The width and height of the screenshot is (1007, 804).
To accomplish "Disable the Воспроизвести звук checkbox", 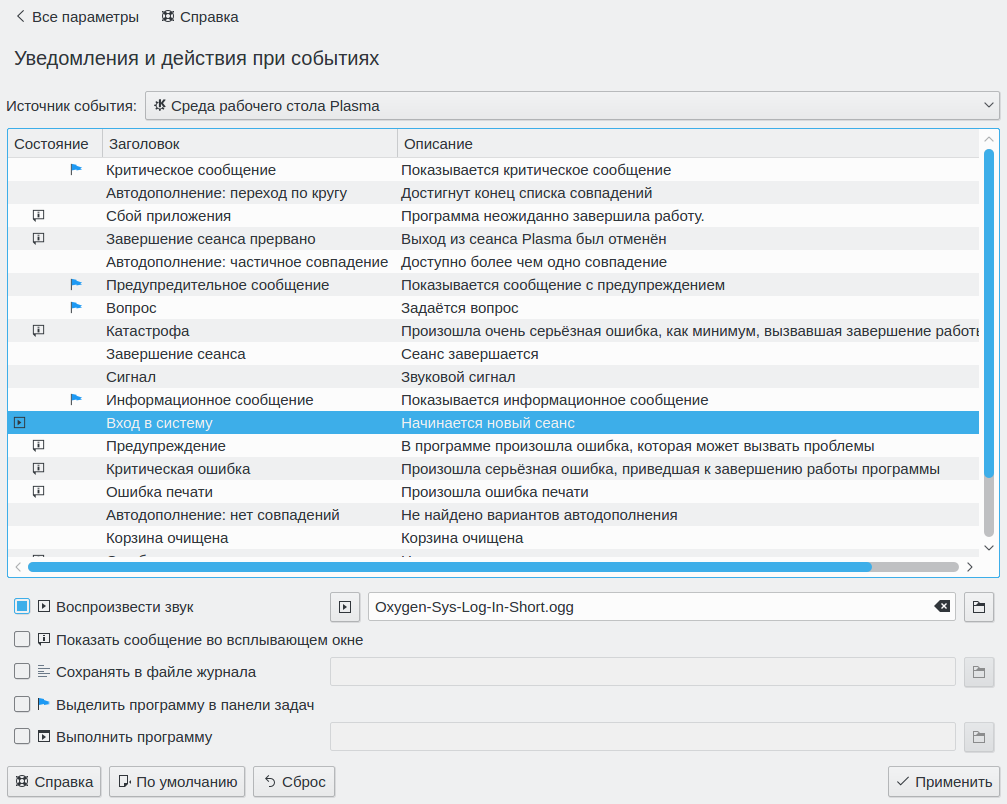I will tap(22, 607).
